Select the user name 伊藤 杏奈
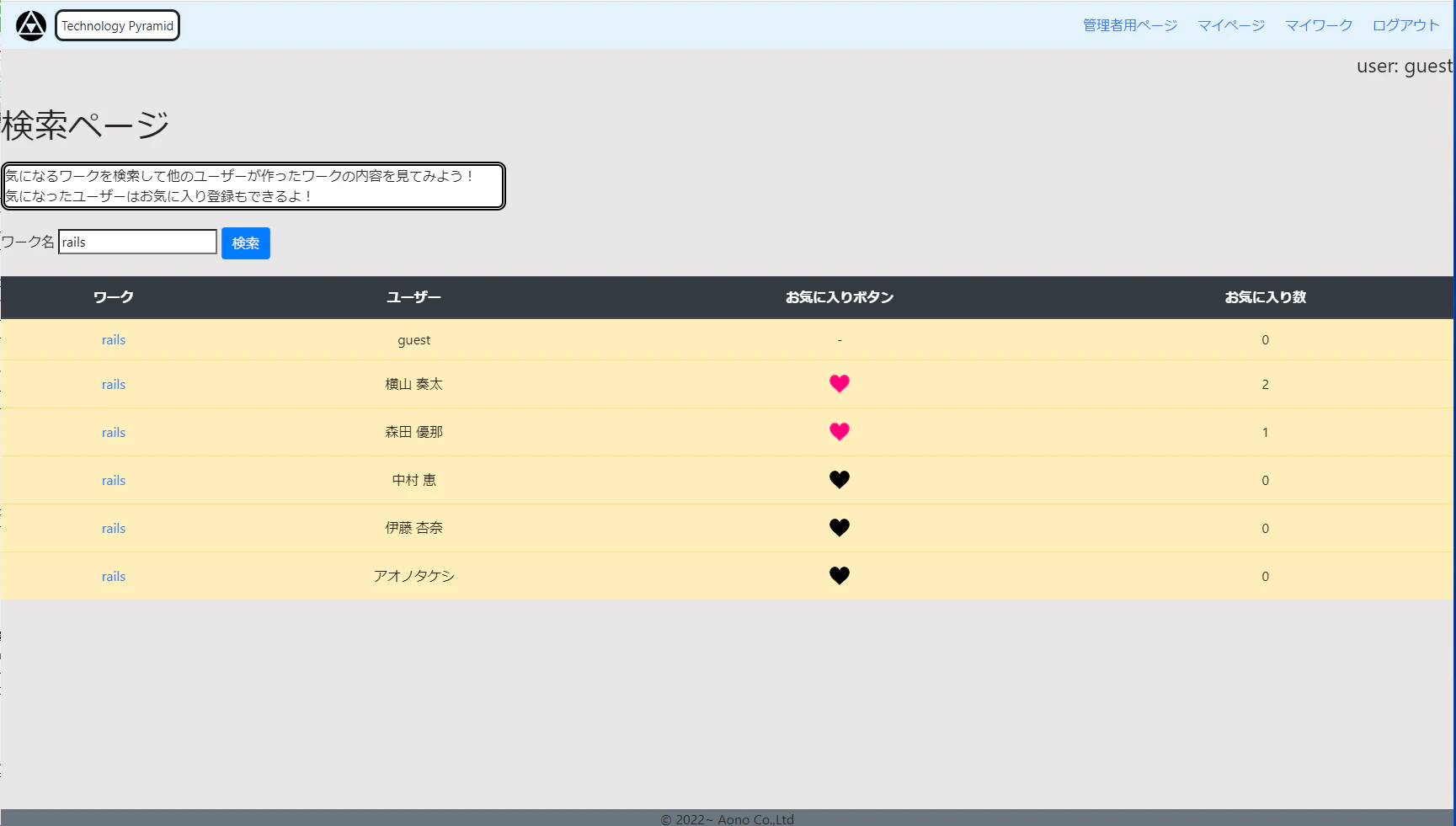This screenshot has width=1456, height=826. coord(413,528)
